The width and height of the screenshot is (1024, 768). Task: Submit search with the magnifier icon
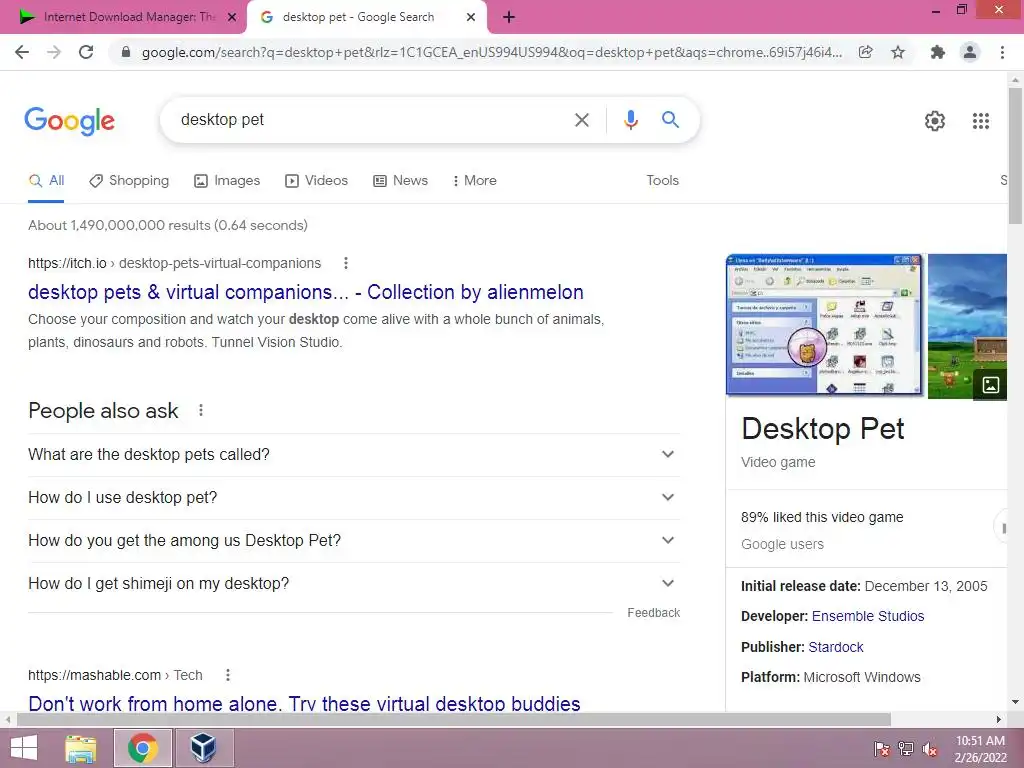click(670, 120)
